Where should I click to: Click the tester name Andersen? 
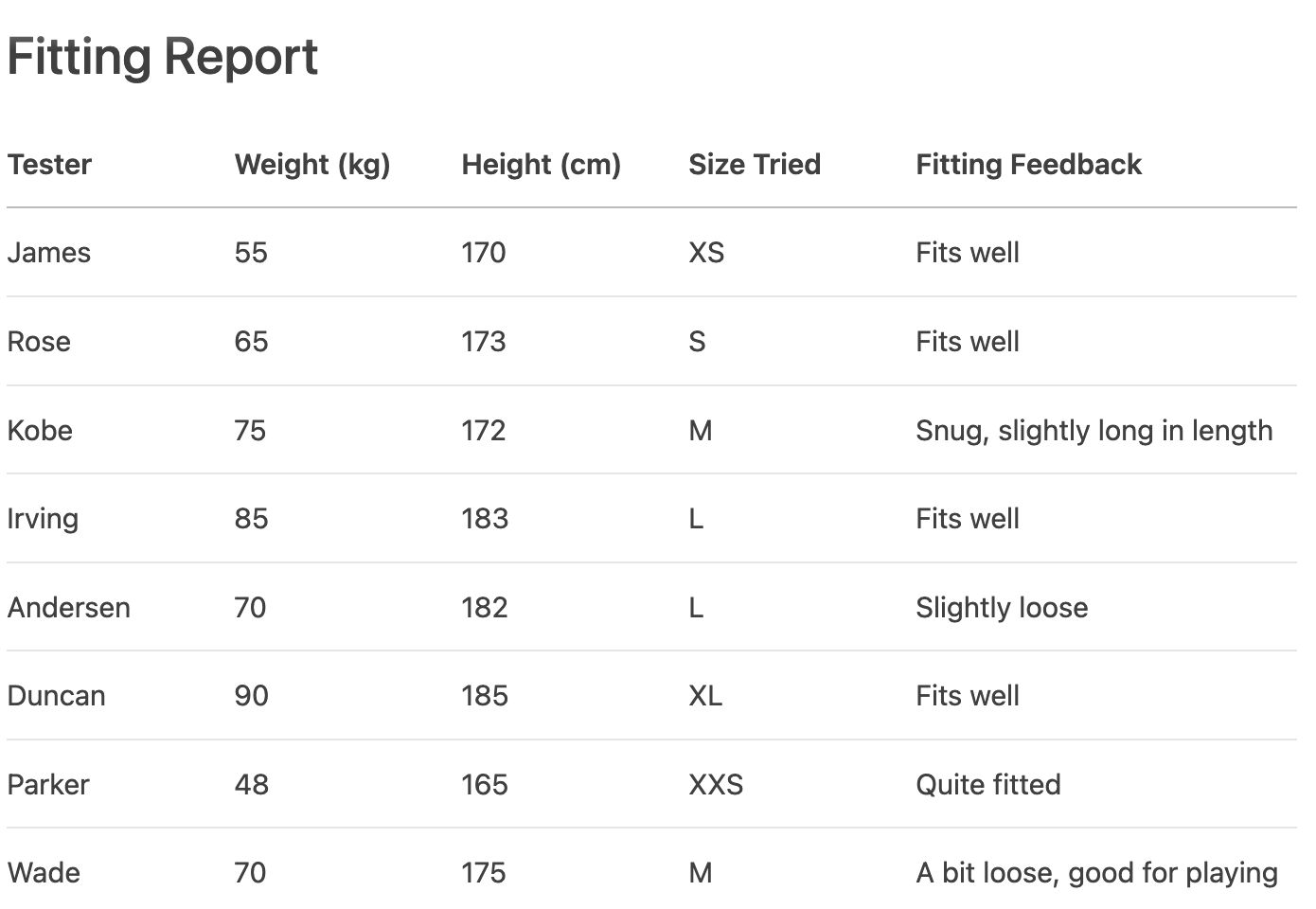(x=69, y=608)
